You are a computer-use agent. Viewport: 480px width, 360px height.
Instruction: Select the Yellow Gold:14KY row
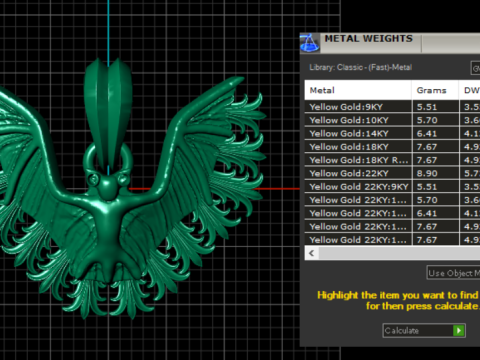392,134
